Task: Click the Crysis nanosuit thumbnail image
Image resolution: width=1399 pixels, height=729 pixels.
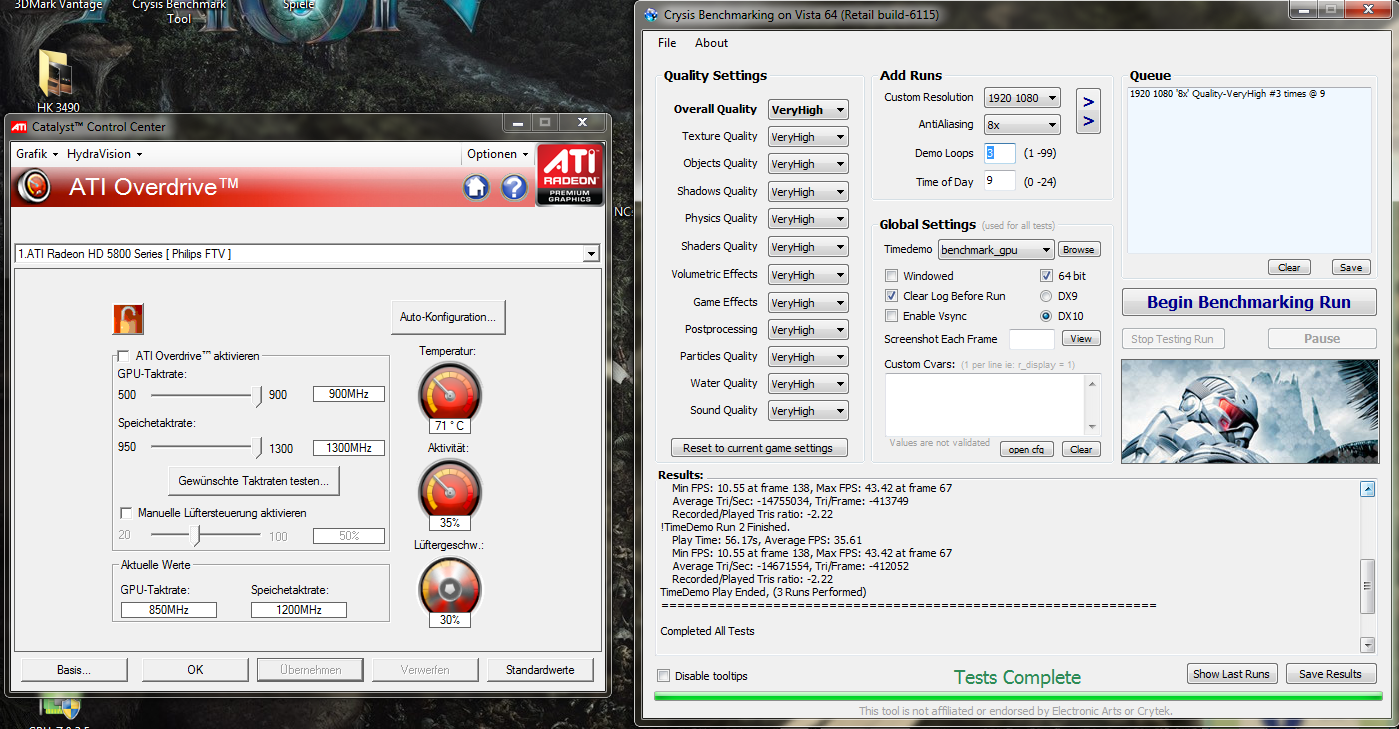Action: click(1248, 411)
